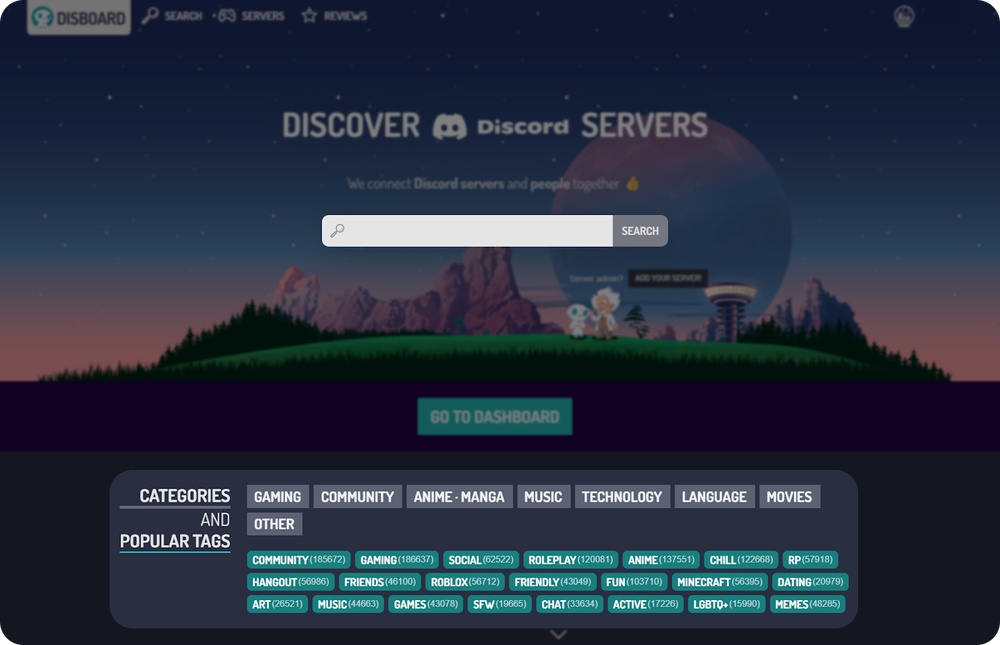The width and height of the screenshot is (1000, 645).
Task: Click the magnifying glass inside the search box
Action: 337,230
